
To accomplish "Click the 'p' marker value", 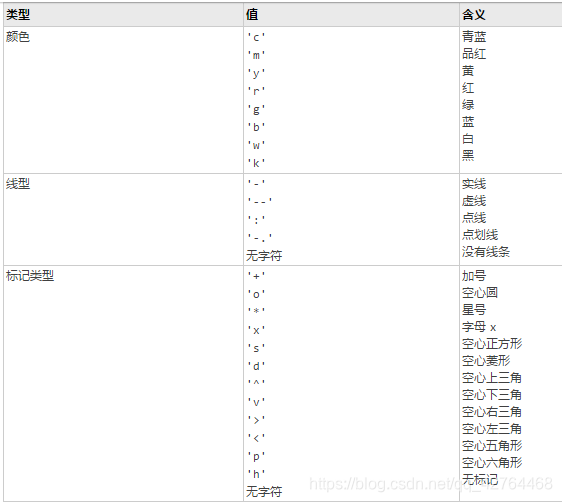I will click(x=256, y=456).
